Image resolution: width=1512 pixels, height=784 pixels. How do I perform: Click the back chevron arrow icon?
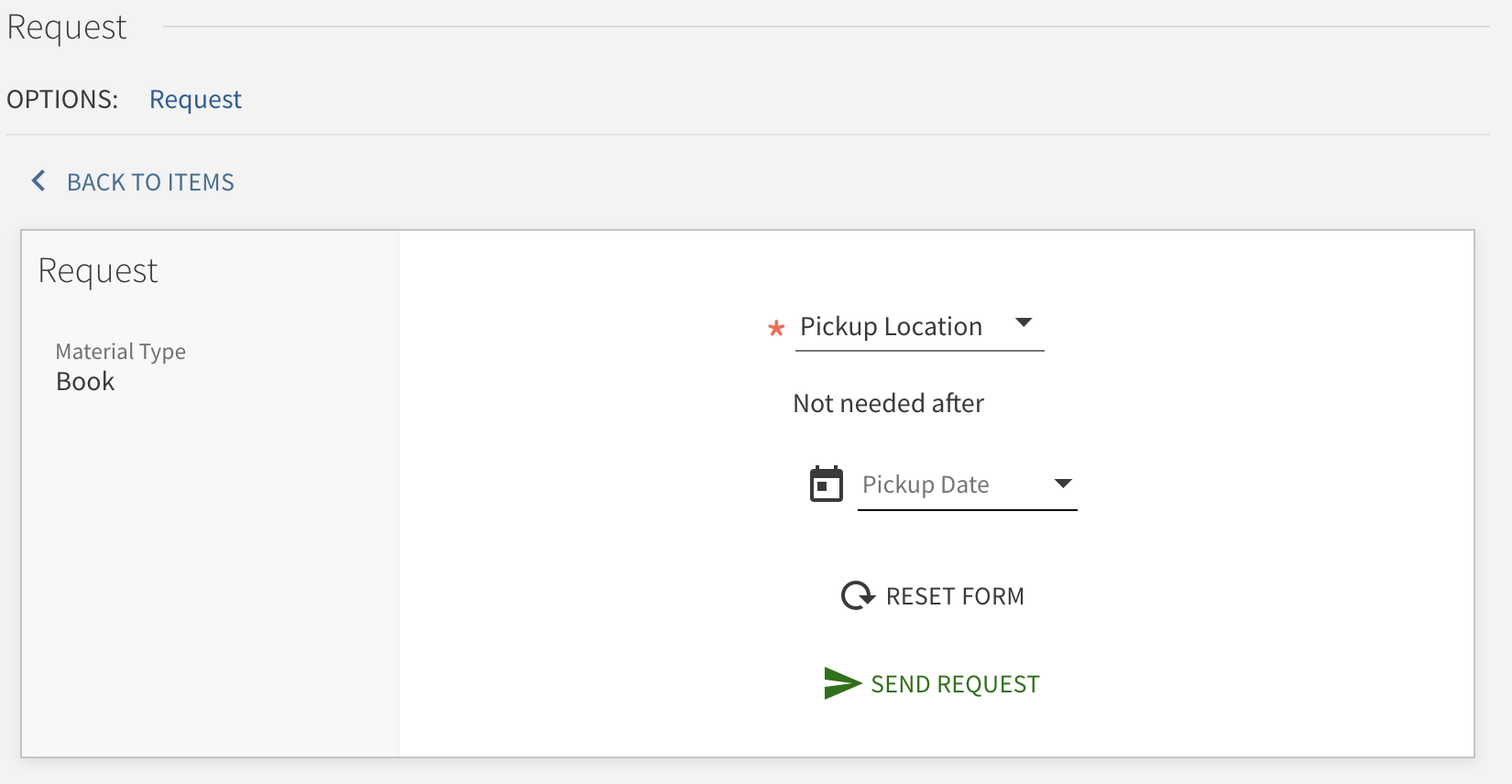tap(38, 180)
